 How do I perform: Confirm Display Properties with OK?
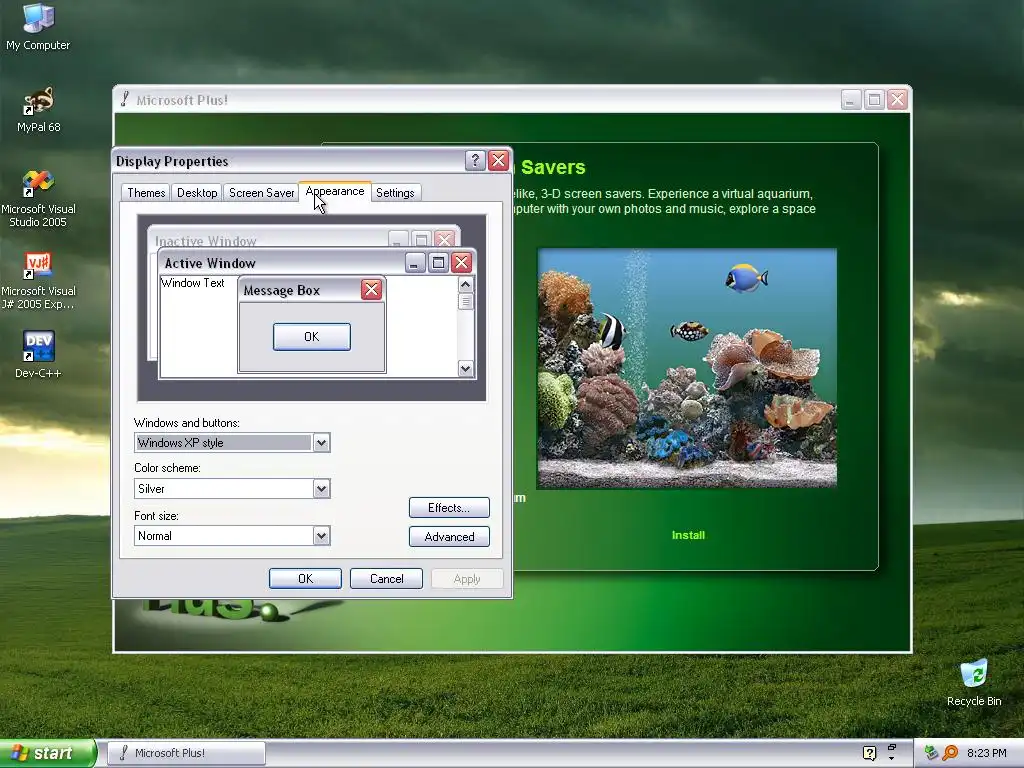pos(305,579)
